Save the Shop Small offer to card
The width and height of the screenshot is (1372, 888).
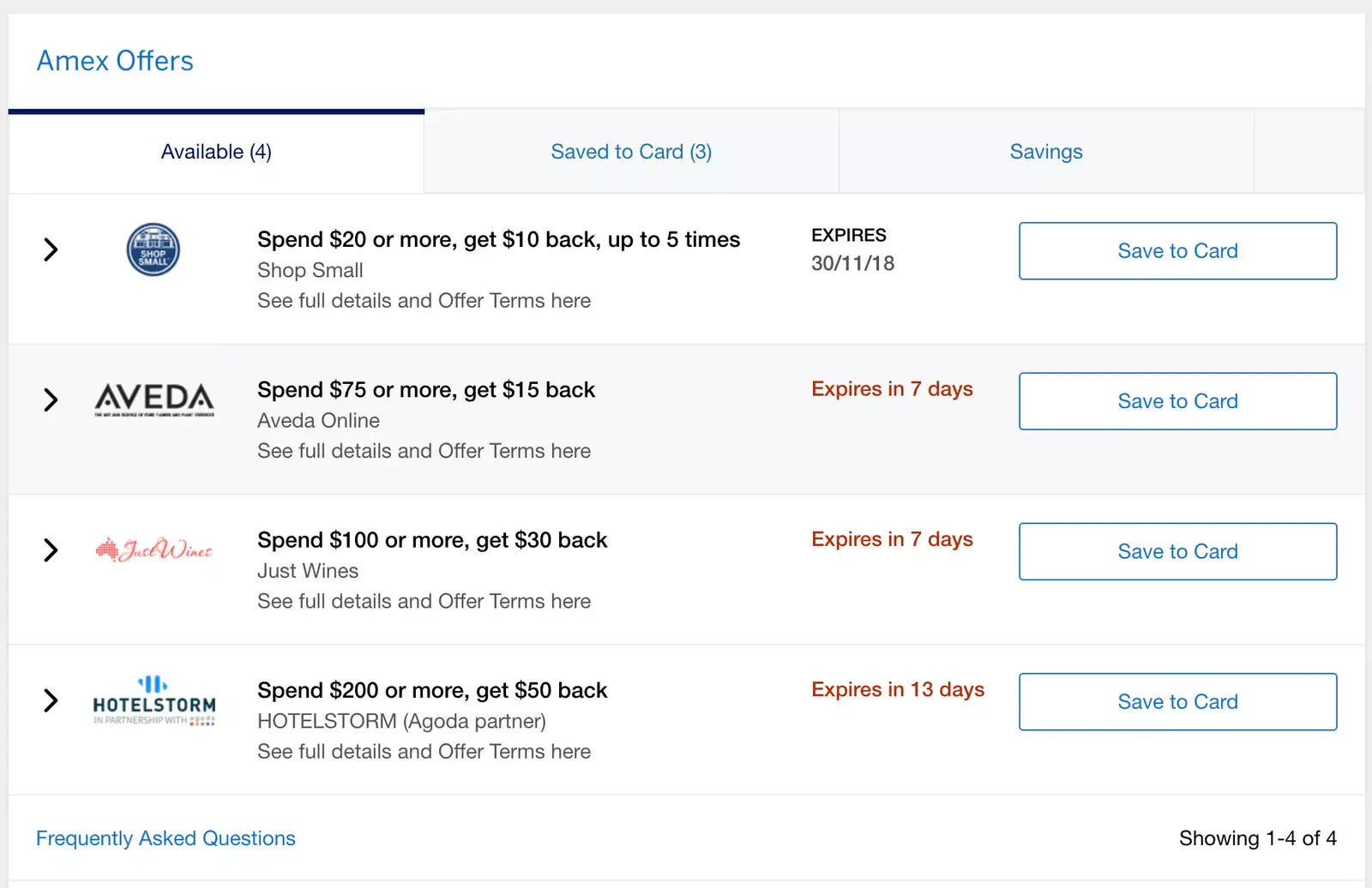coord(1177,251)
